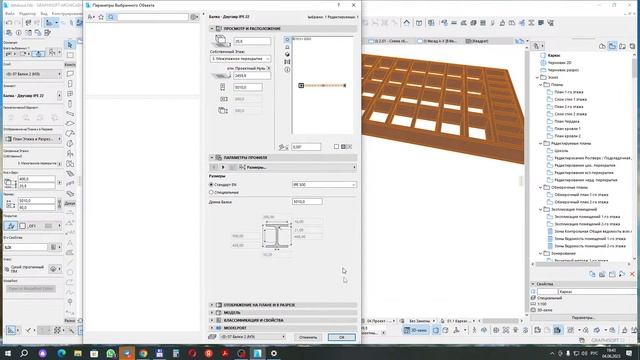Select the 'Специальные' radio button
Screen dimensions: 640x360
coord(211,192)
